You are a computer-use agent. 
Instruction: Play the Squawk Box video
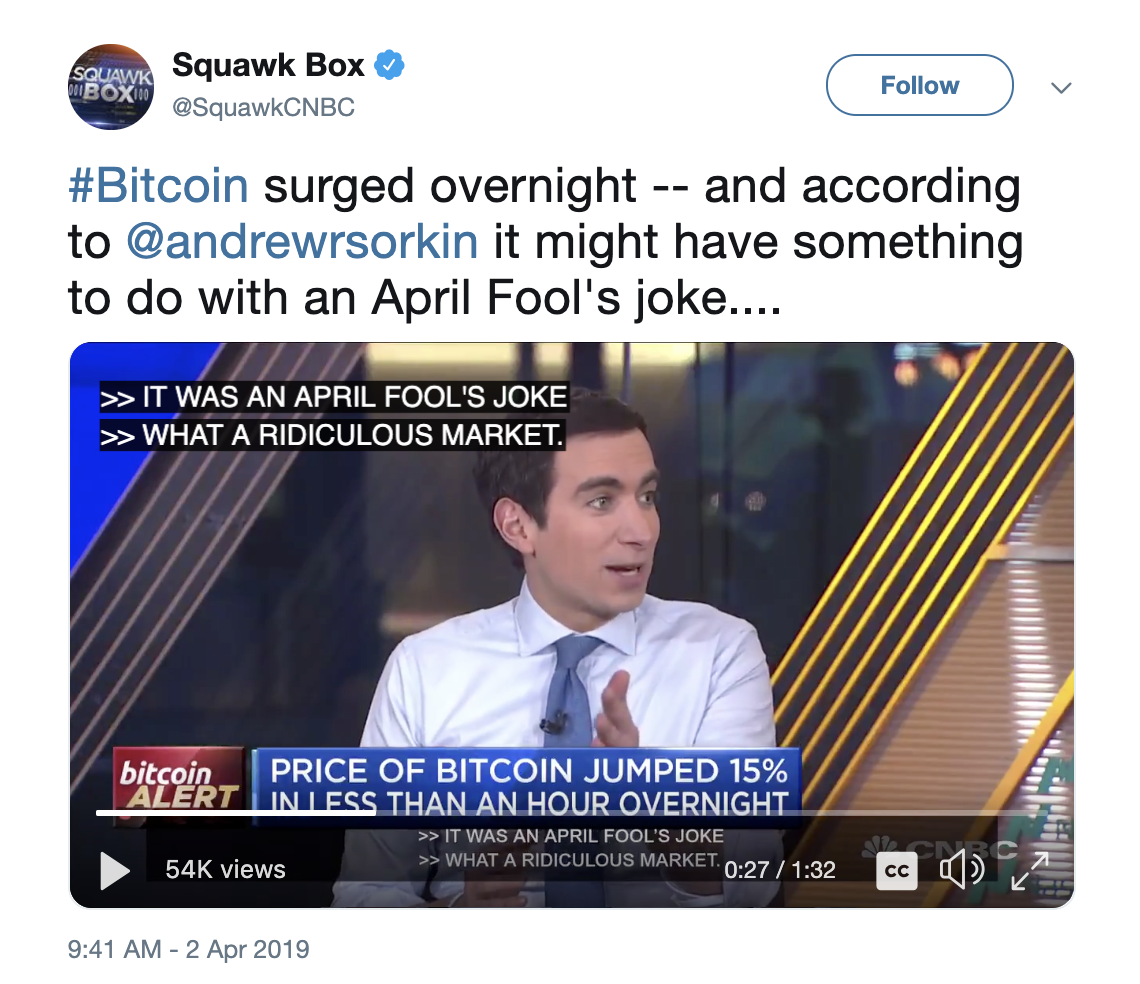click(x=115, y=871)
